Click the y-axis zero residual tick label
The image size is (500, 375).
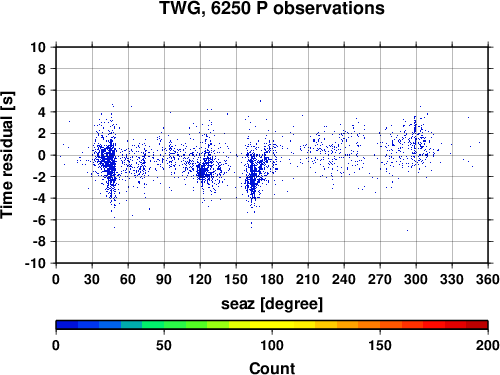click(x=42, y=155)
